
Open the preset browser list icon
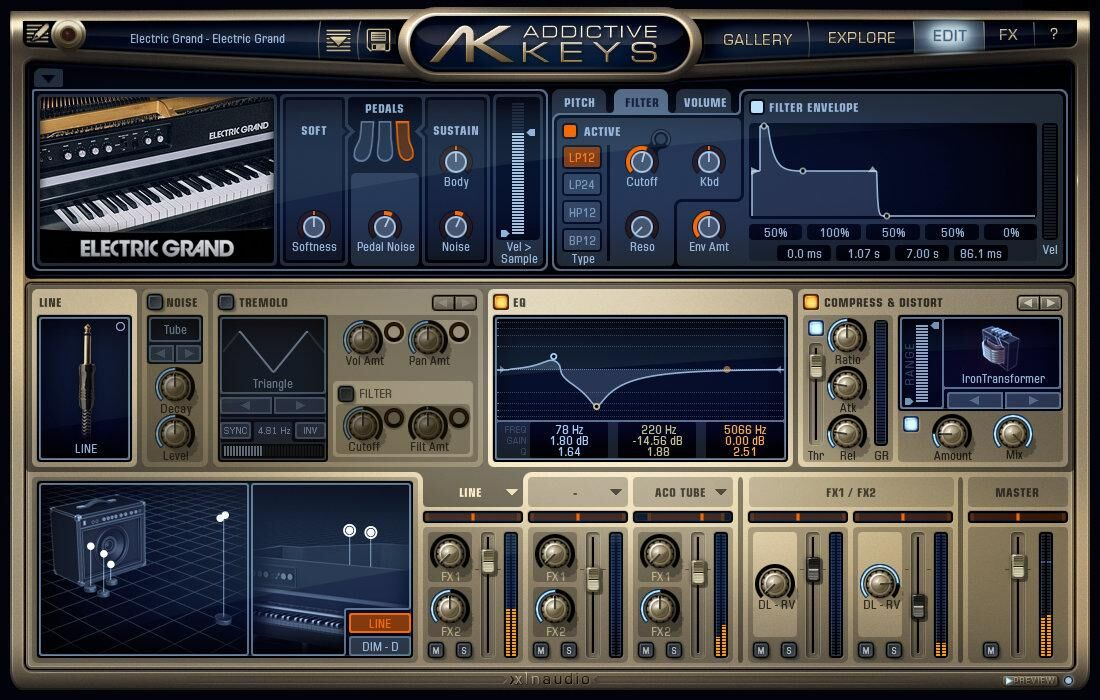point(339,40)
